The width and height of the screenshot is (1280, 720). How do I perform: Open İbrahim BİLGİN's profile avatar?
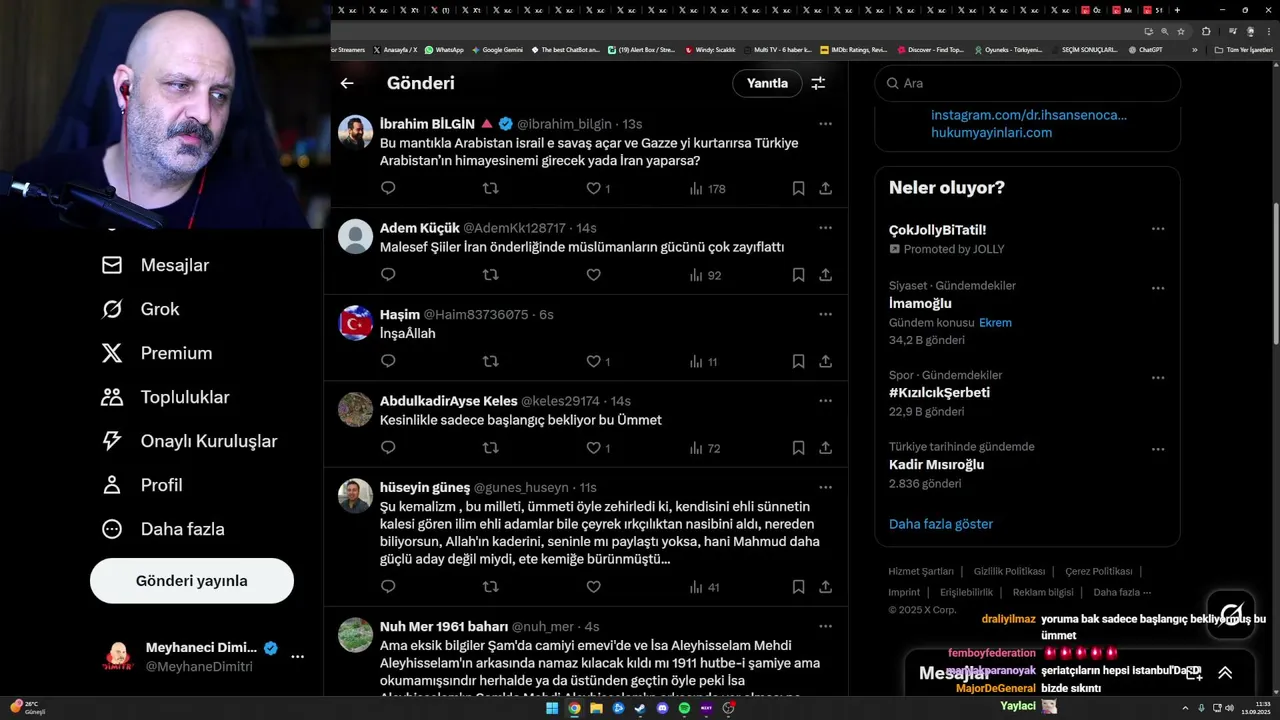(x=355, y=132)
